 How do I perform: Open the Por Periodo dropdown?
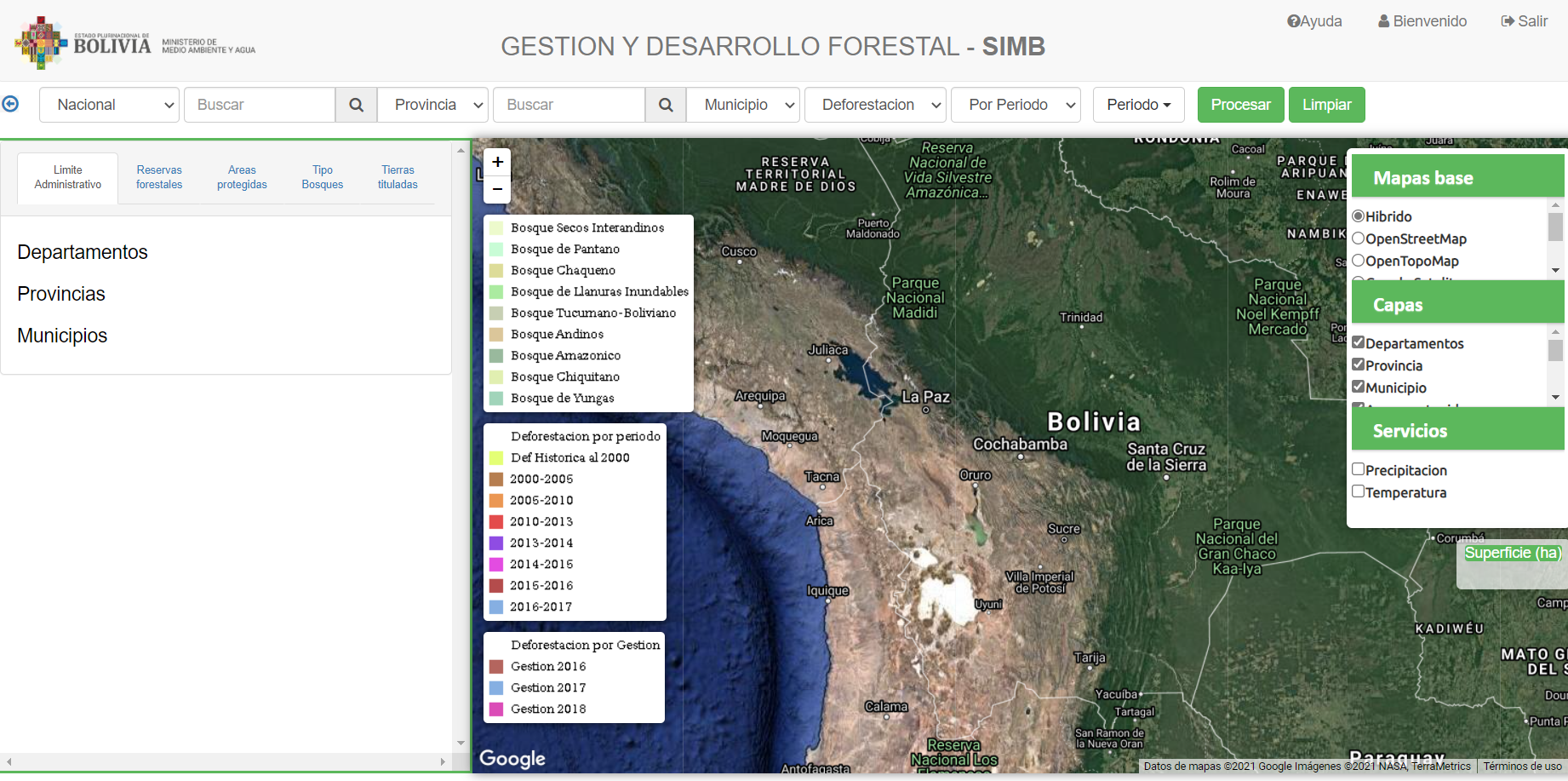point(1016,105)
